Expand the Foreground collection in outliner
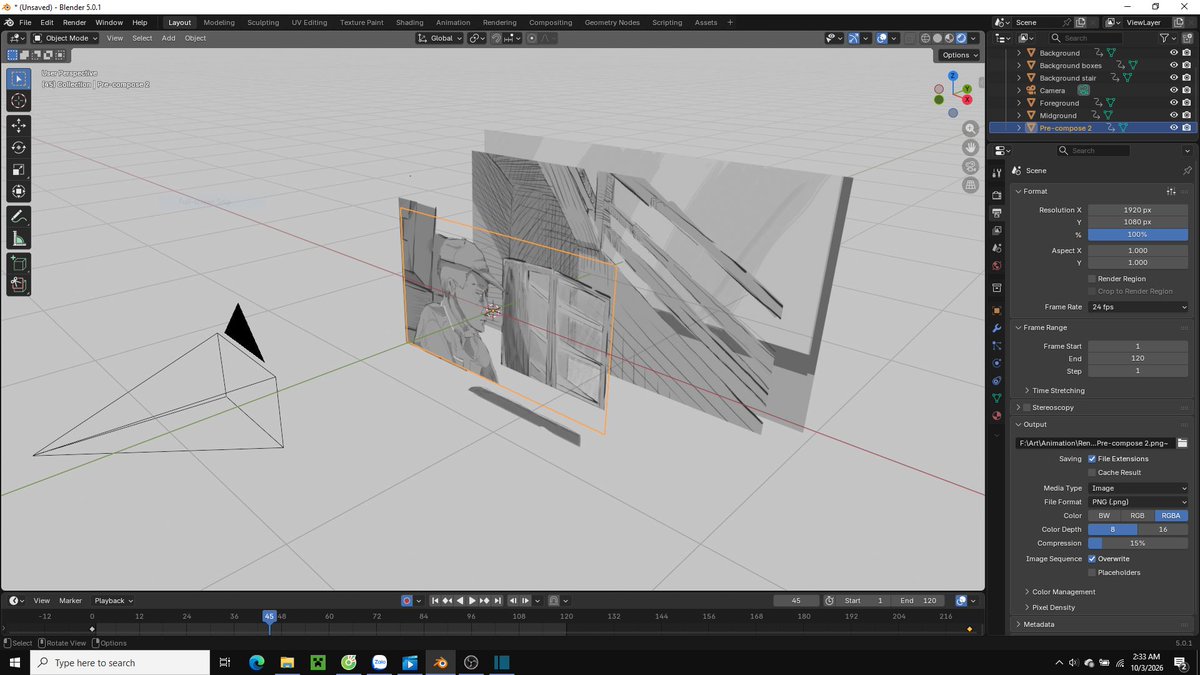This screenshot has width=1200, height=675. click(x=1019, y=103)
